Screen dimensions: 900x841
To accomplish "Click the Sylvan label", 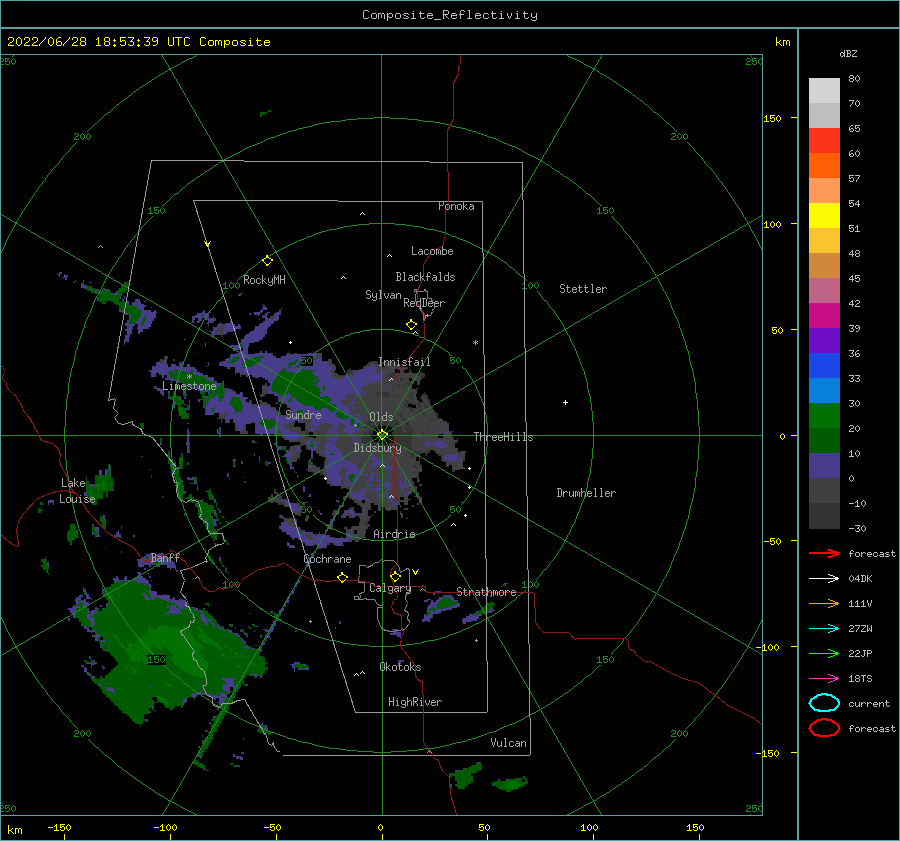I will 383,295.
